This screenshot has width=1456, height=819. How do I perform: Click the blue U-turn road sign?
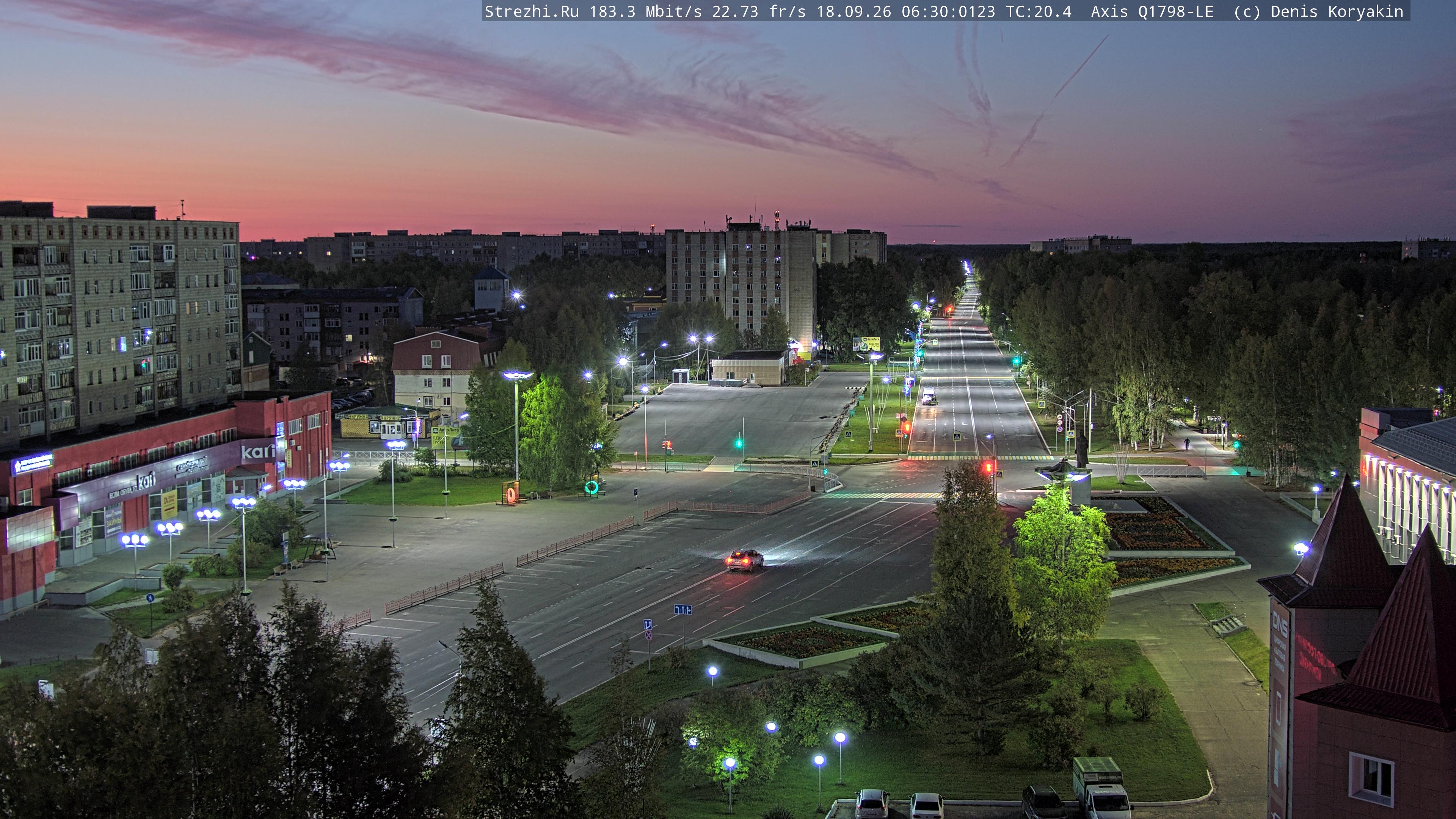tap(649, 624)
